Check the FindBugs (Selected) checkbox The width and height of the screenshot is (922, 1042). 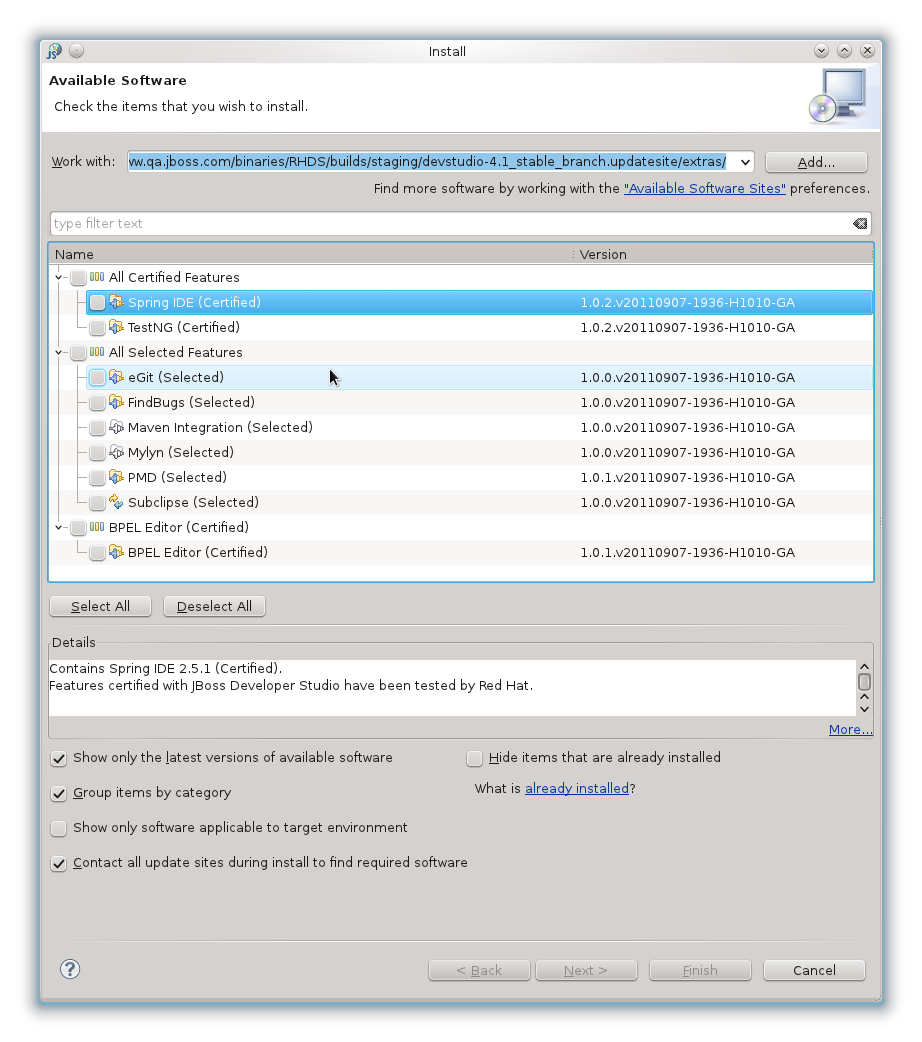[x=98, y=403]
